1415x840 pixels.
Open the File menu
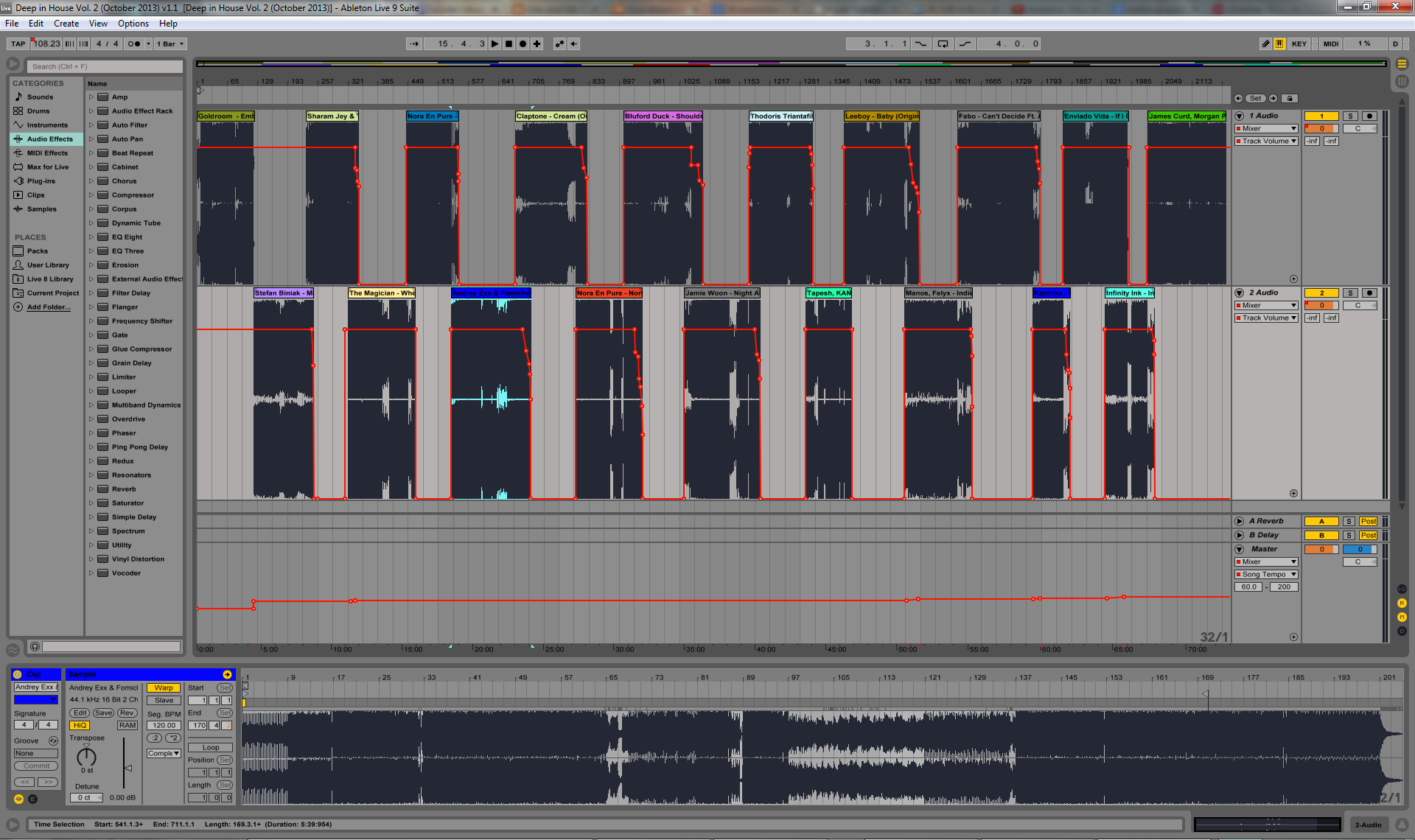click(12, 24)
